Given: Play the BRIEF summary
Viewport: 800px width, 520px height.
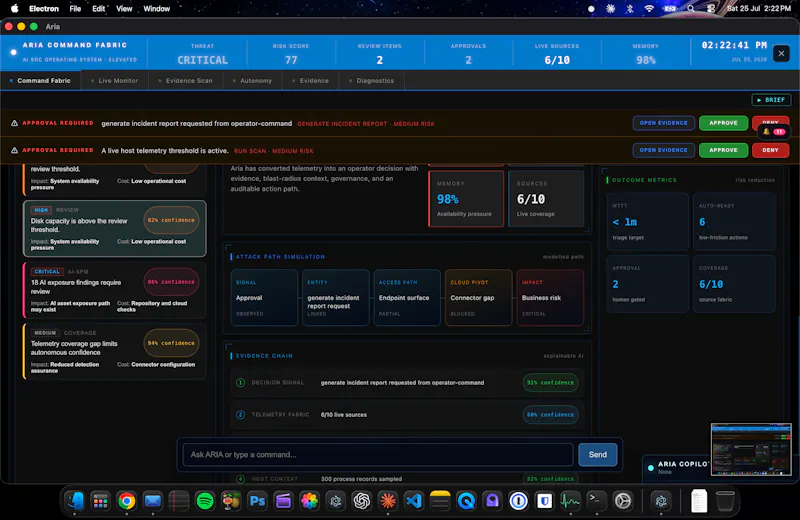Looking at the screenshot, I should 771,100.
